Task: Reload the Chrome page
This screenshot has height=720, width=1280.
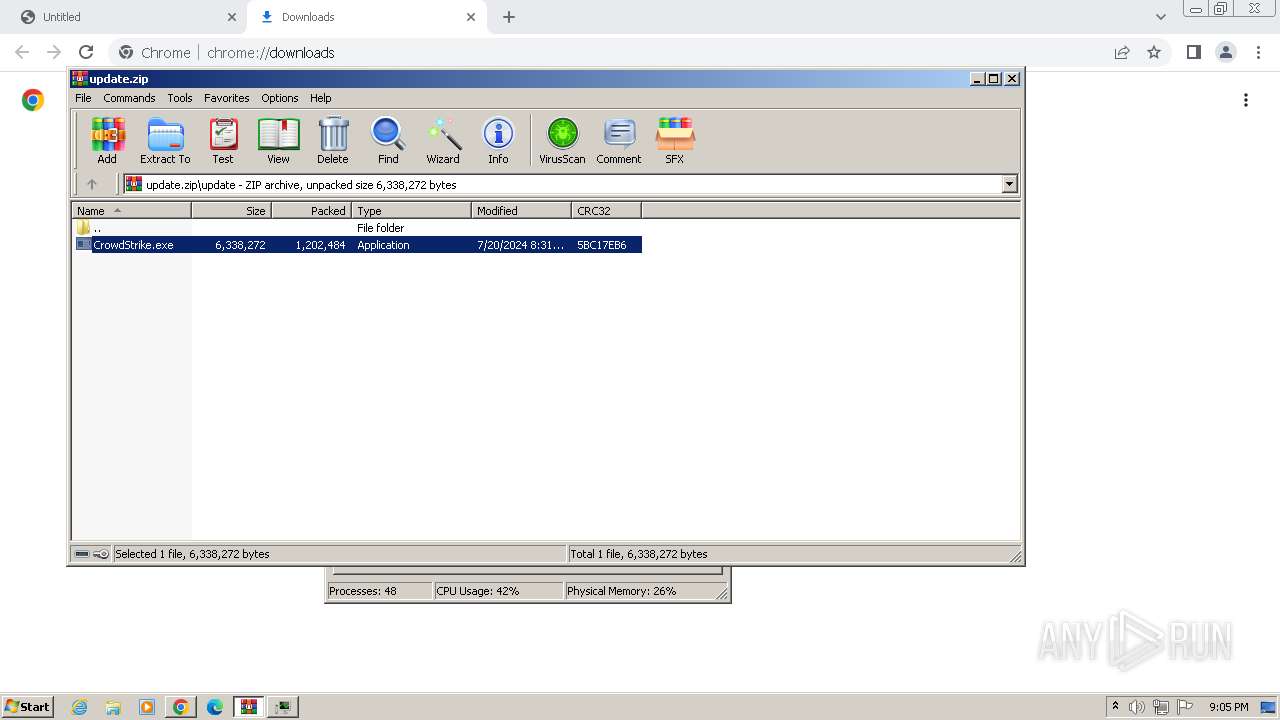Action: pos(86,52)
